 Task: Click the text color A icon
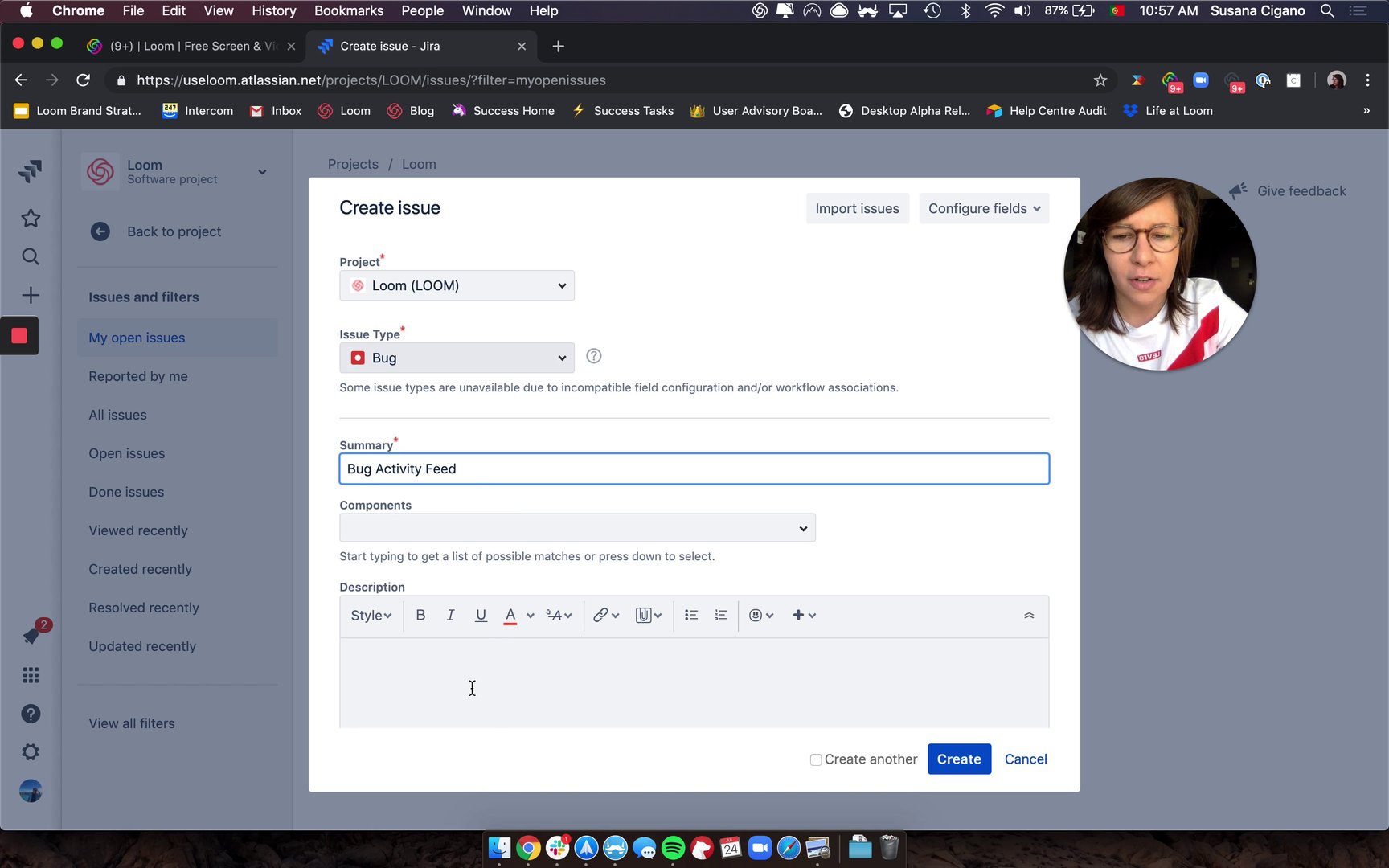tap(510, 616)
